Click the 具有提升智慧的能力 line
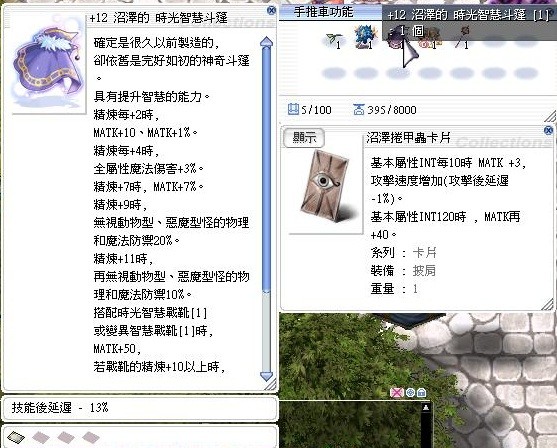This screenshot has height=448, width=557. point(152,96)
